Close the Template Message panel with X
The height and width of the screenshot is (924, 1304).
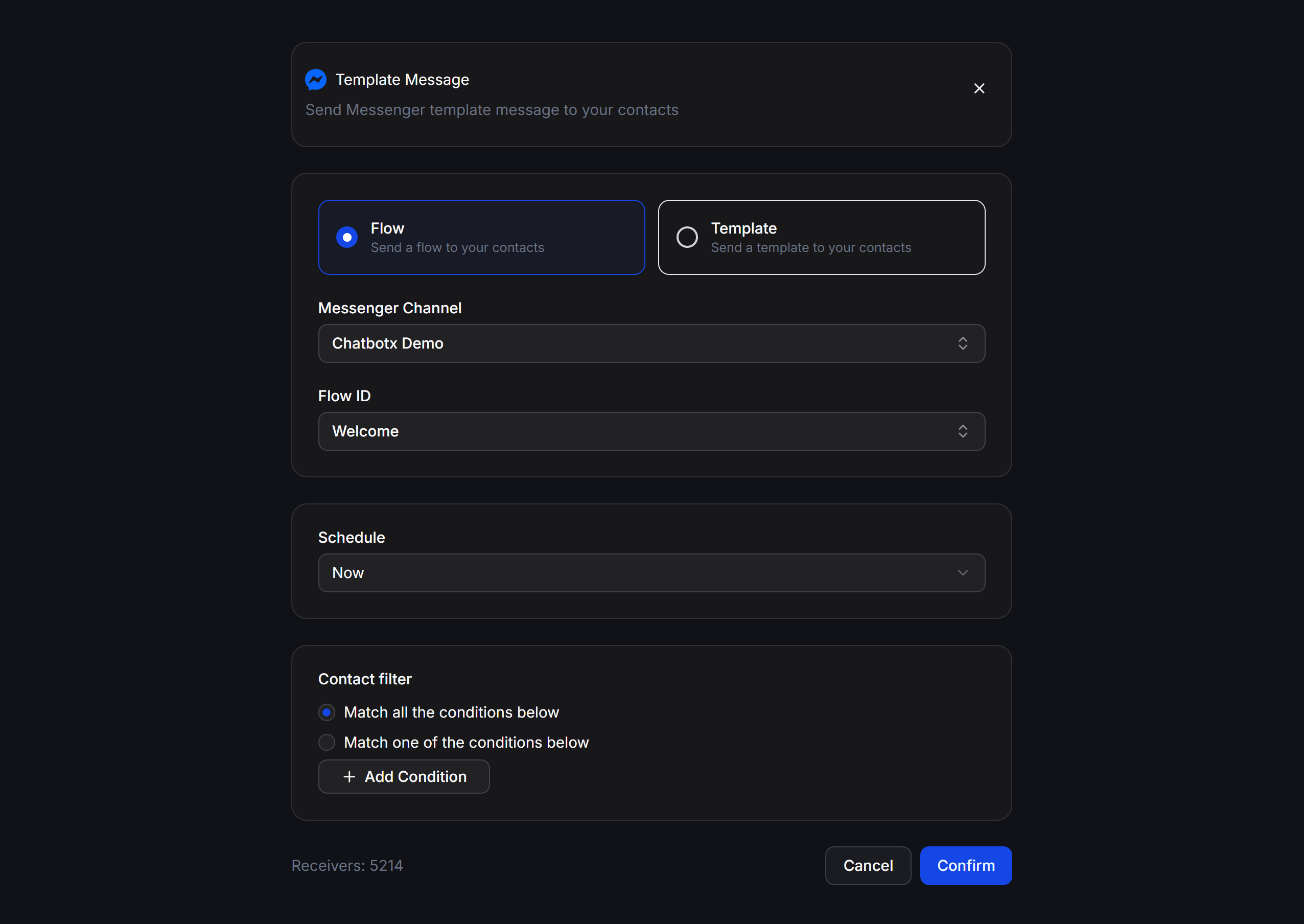(x=979, y=89)
